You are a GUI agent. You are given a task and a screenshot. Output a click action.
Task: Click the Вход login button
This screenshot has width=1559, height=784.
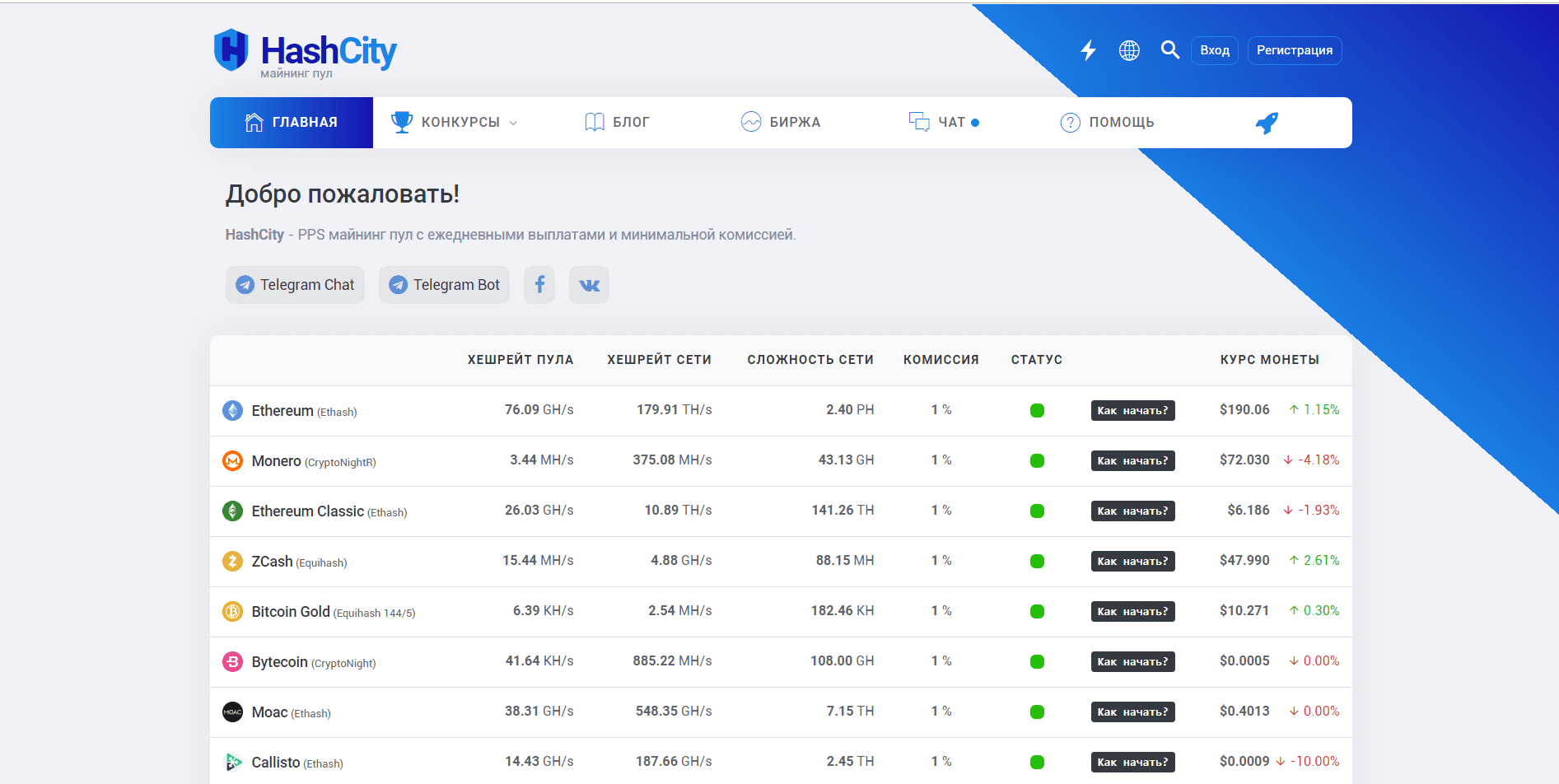click(1214, 50)
